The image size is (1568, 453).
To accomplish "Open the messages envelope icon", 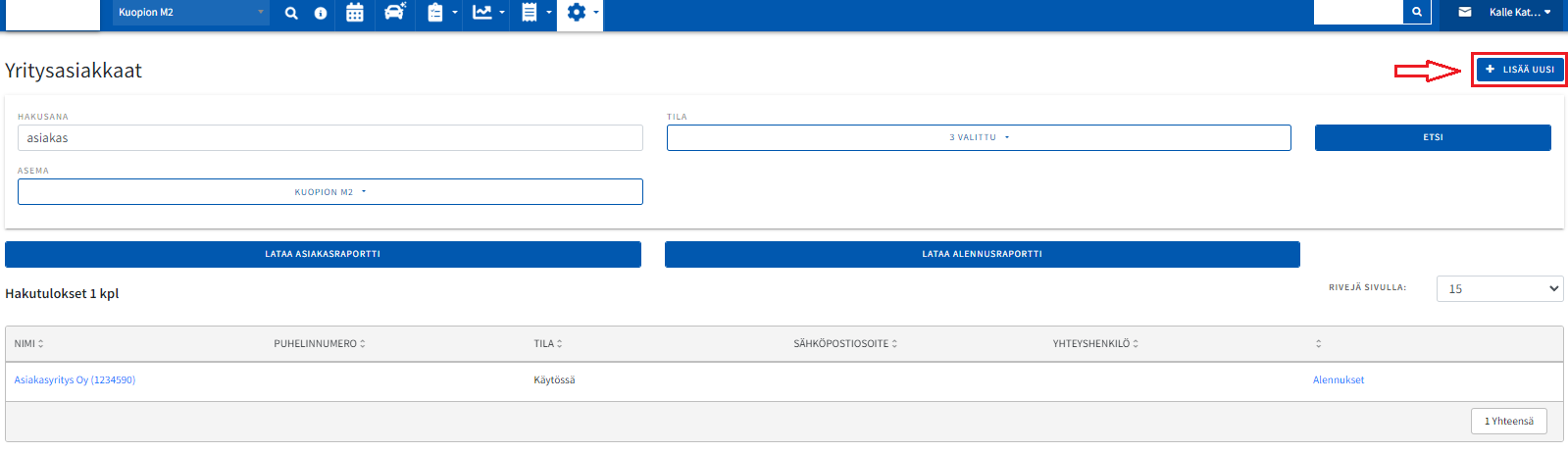I will click(1465, 13).
